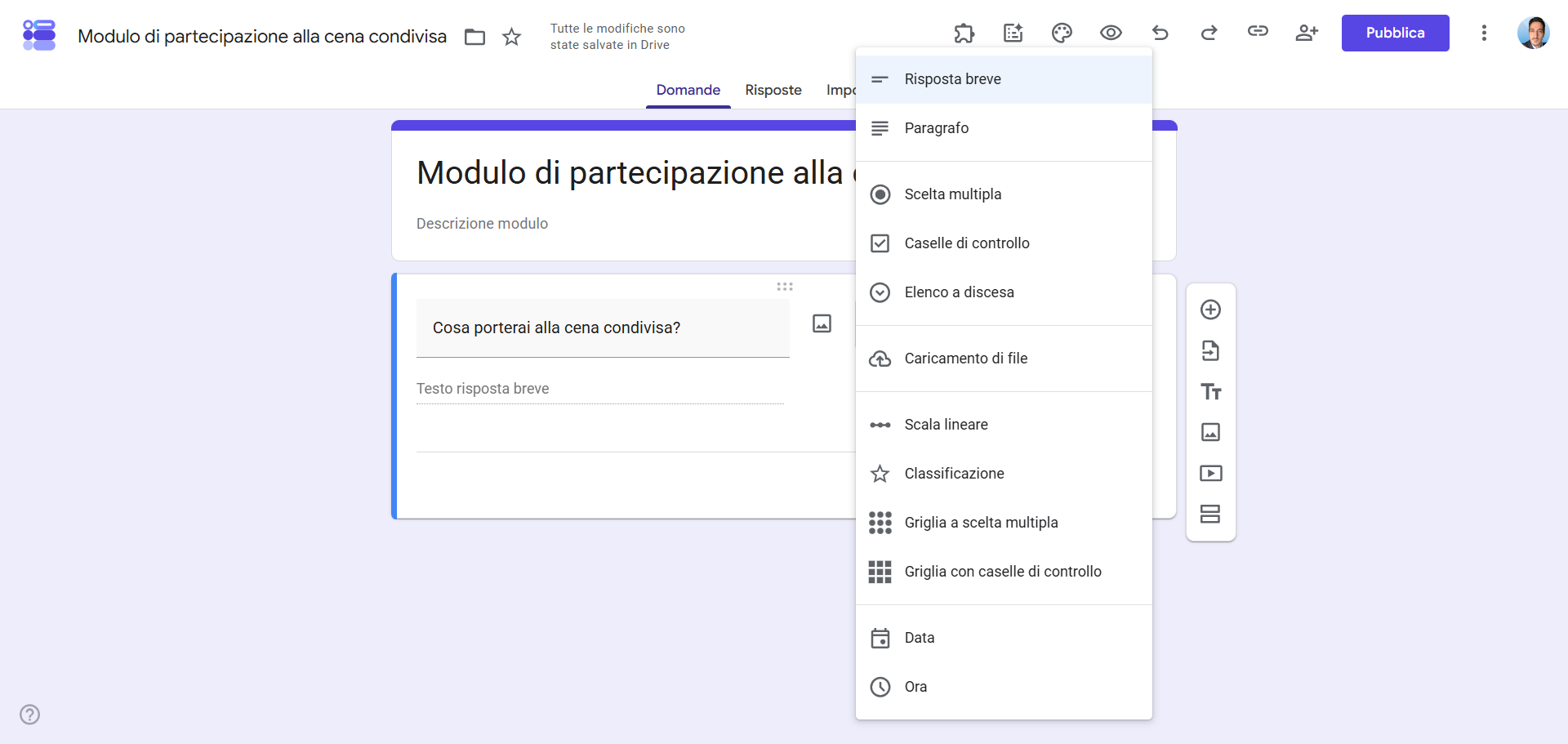The width and height of the screenshot is (1568, 744).
Task: Open the AI-assisted form suggestions icon
Action: [x=1013, y=33]
